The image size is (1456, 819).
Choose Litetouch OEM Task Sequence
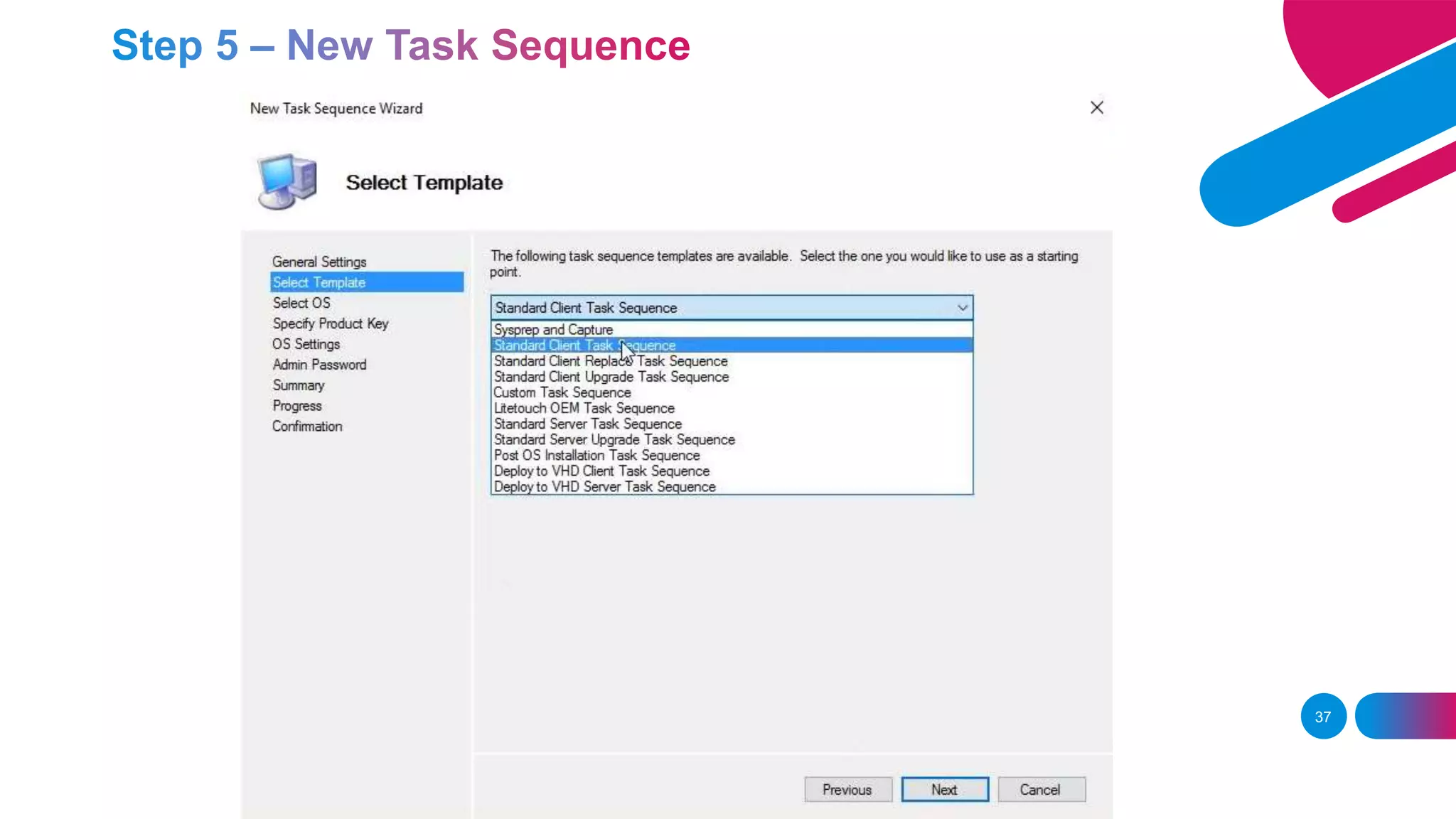(584, 408)
